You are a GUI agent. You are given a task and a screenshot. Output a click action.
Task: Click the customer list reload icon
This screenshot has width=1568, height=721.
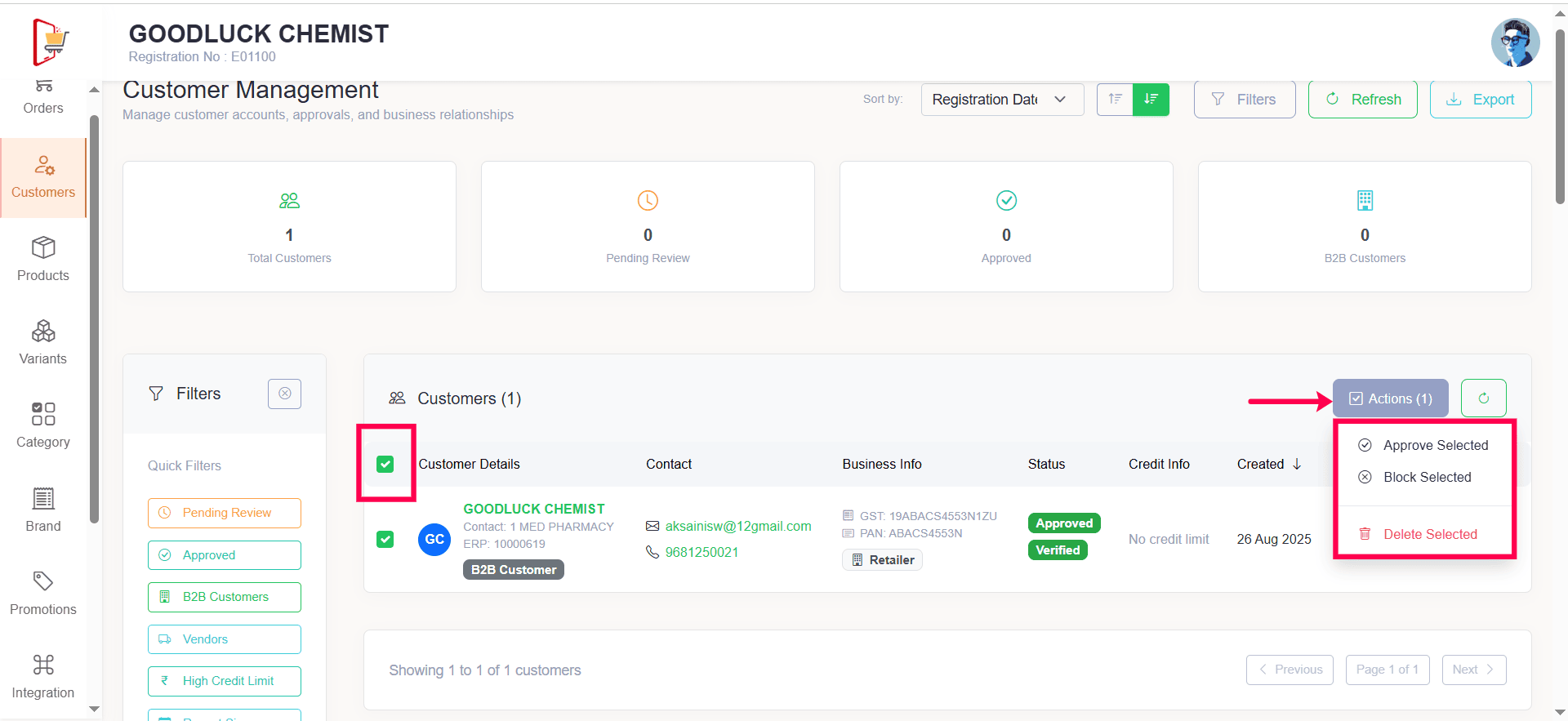[1483, 398]
